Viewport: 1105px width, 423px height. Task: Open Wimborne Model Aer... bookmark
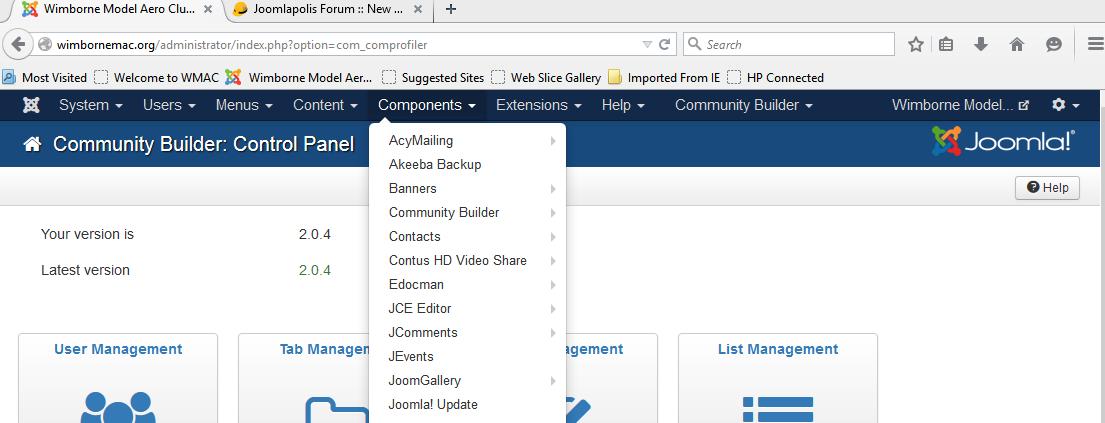pyautogui.click(x=299, y=78)
